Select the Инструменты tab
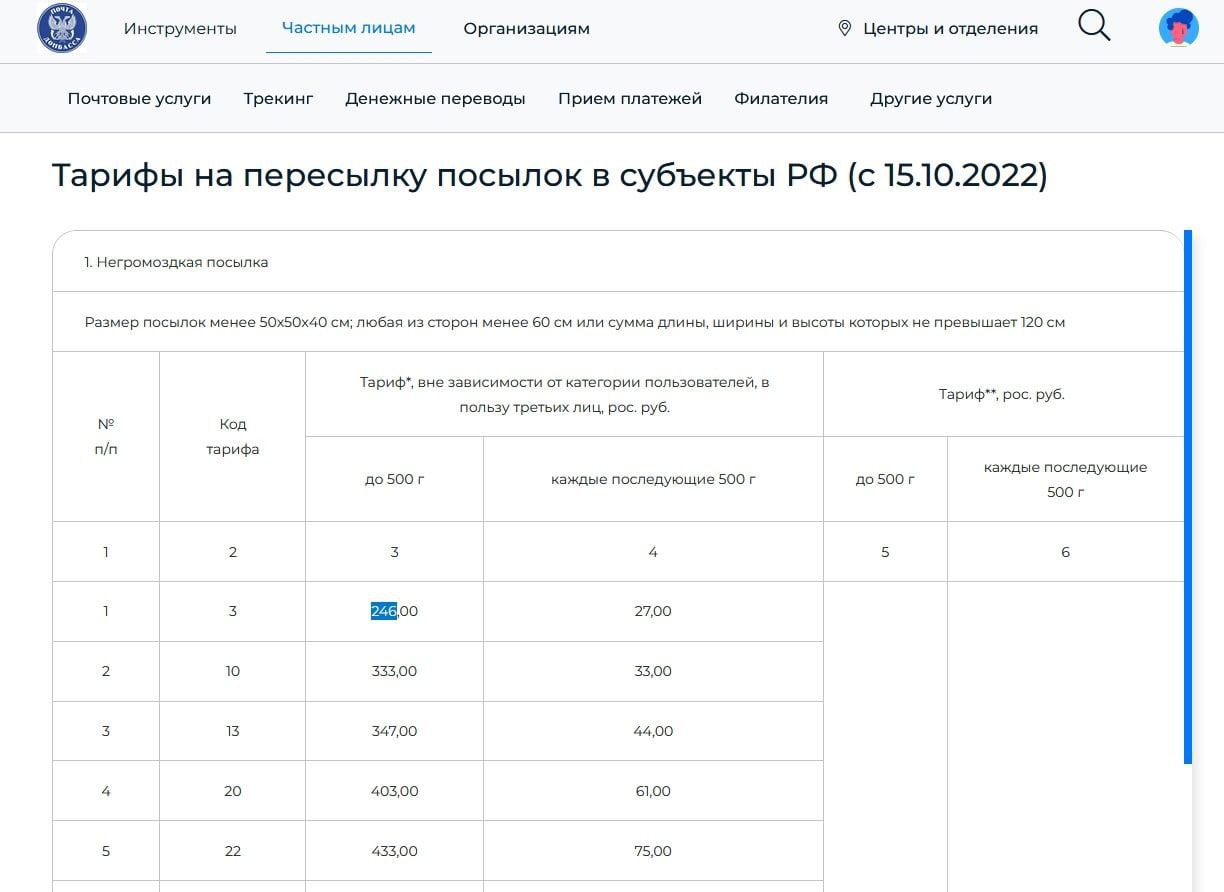The width and height of the screenshot is (1224, 892). (180, 29)
